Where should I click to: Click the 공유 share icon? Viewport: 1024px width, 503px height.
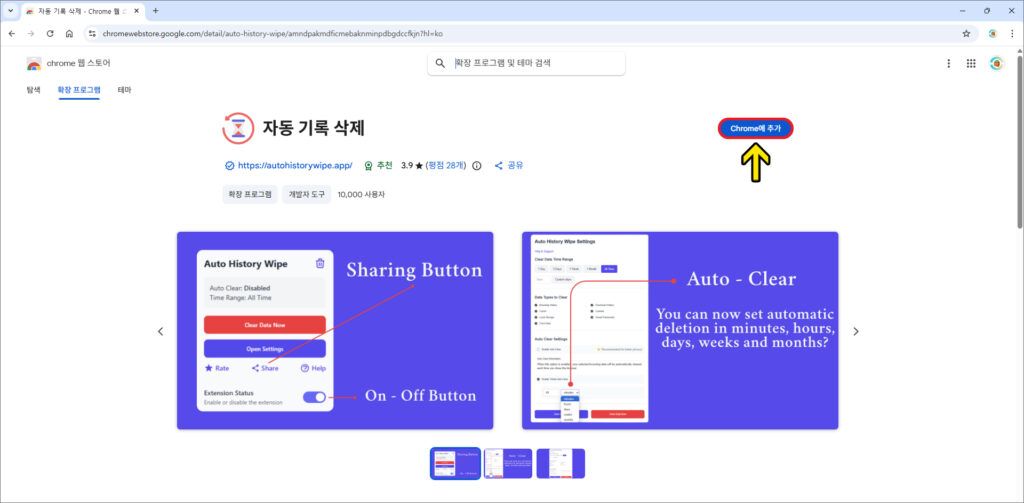pyautogui.click(x=499, y=165)
